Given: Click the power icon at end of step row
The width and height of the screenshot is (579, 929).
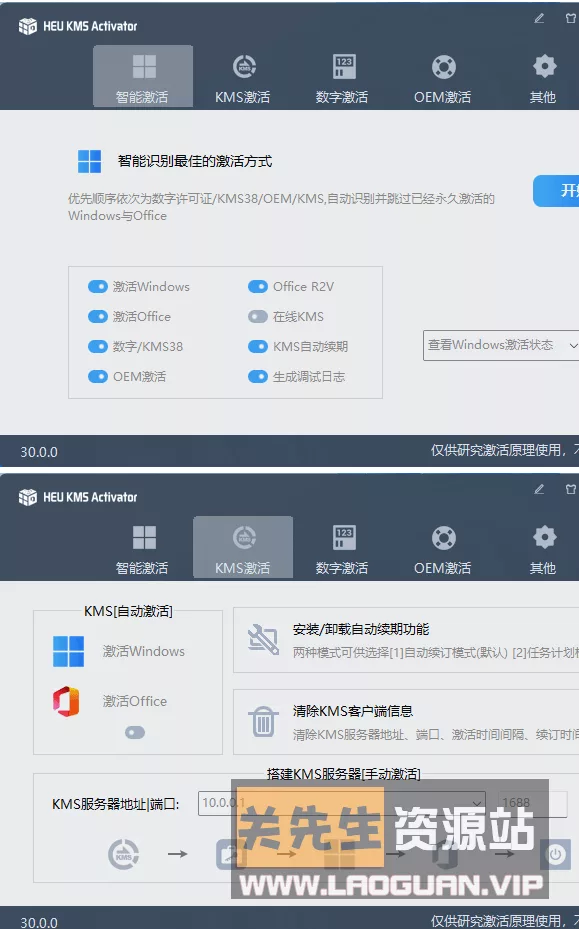Looking at the screenshot, I should (555, 854).
